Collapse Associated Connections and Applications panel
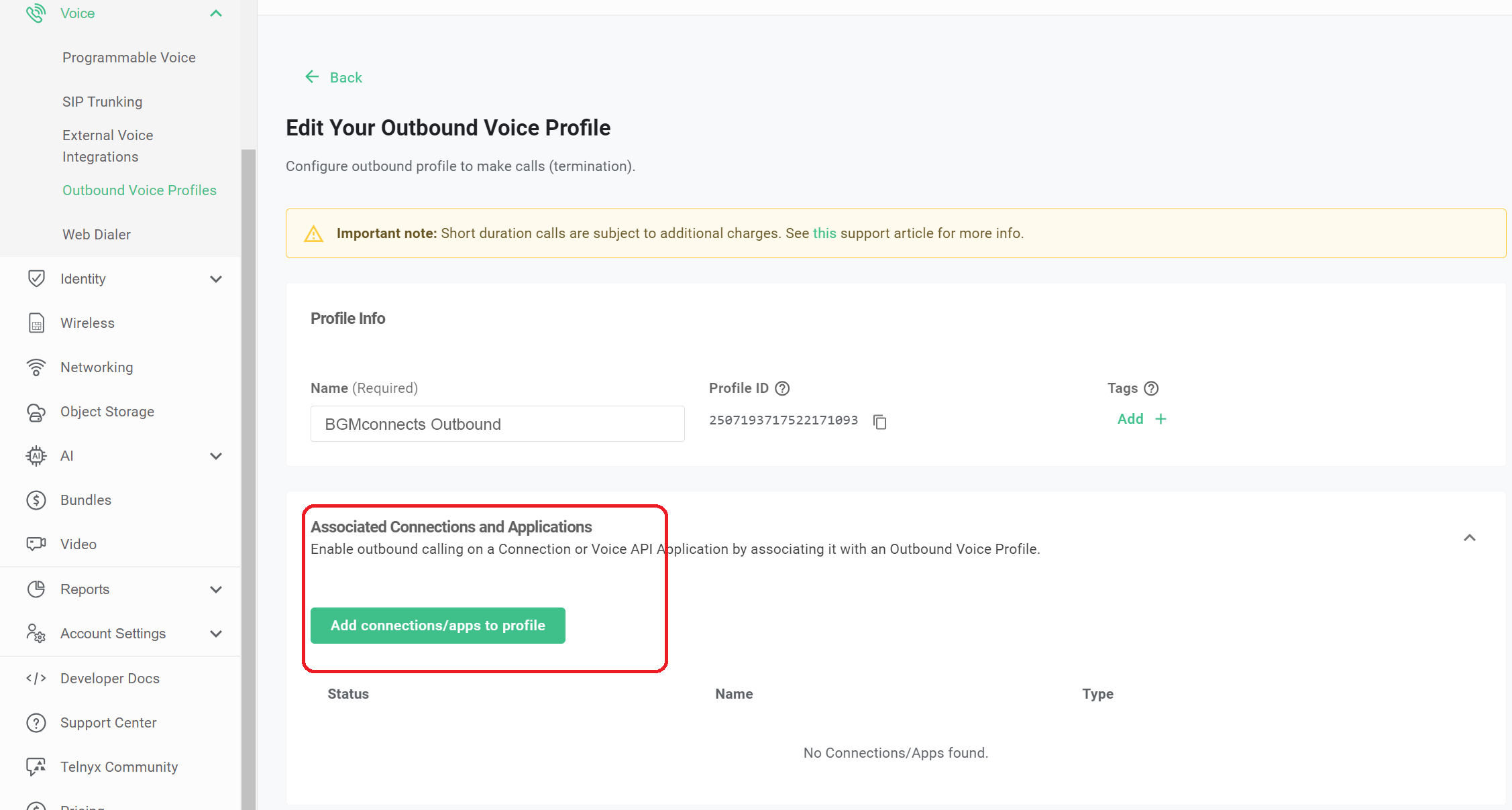1512x810 pixels. click(x=1469, y=538)
